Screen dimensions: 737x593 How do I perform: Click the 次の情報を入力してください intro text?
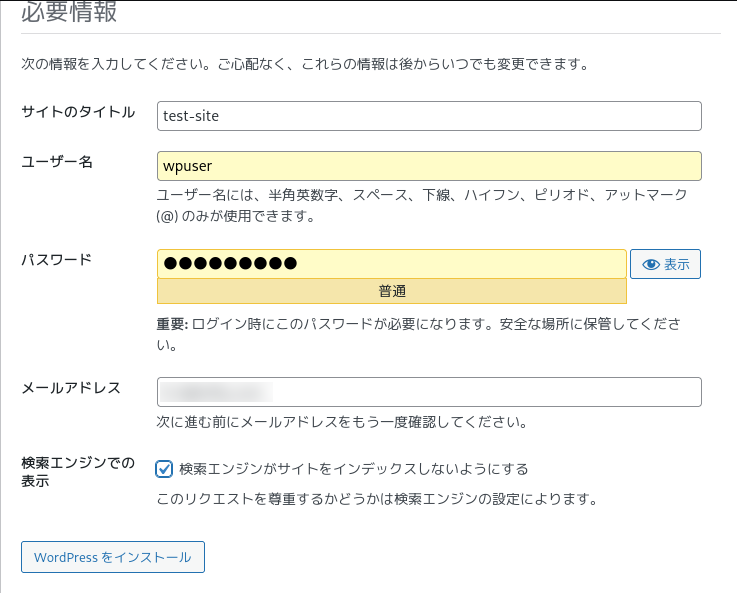click(306, 64)
